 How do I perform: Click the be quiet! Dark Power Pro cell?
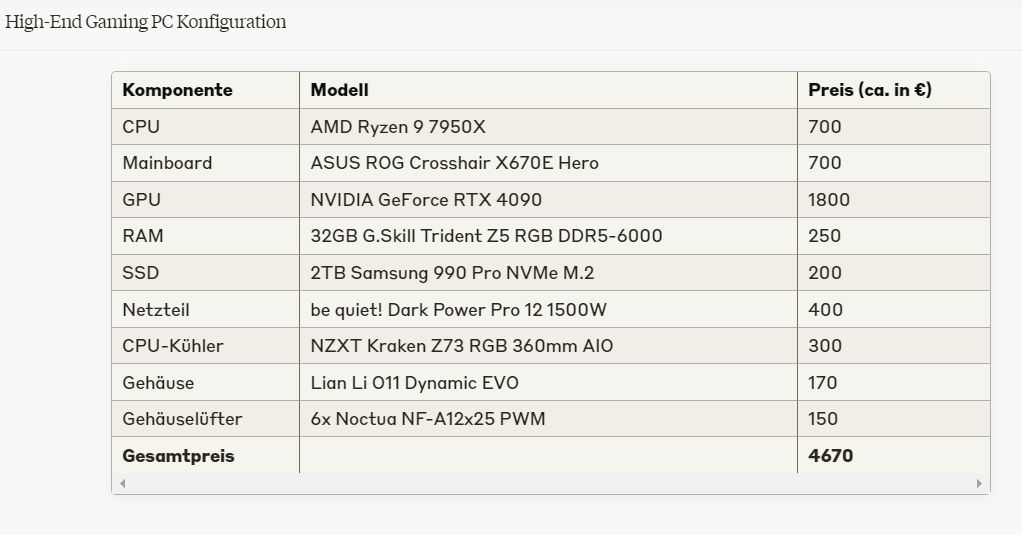pyautogui.click(x=548, y=309)
